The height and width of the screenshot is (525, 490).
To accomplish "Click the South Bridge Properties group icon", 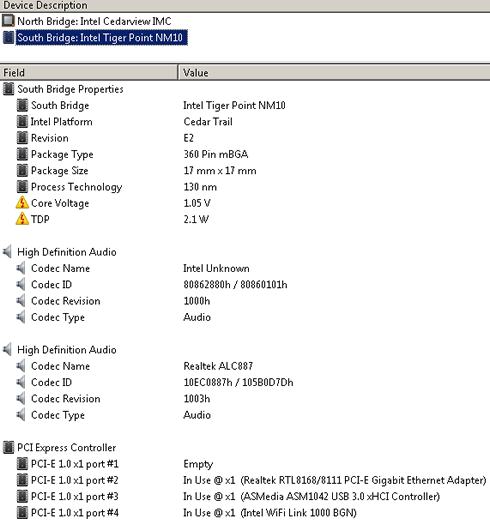I will point(8,89).
